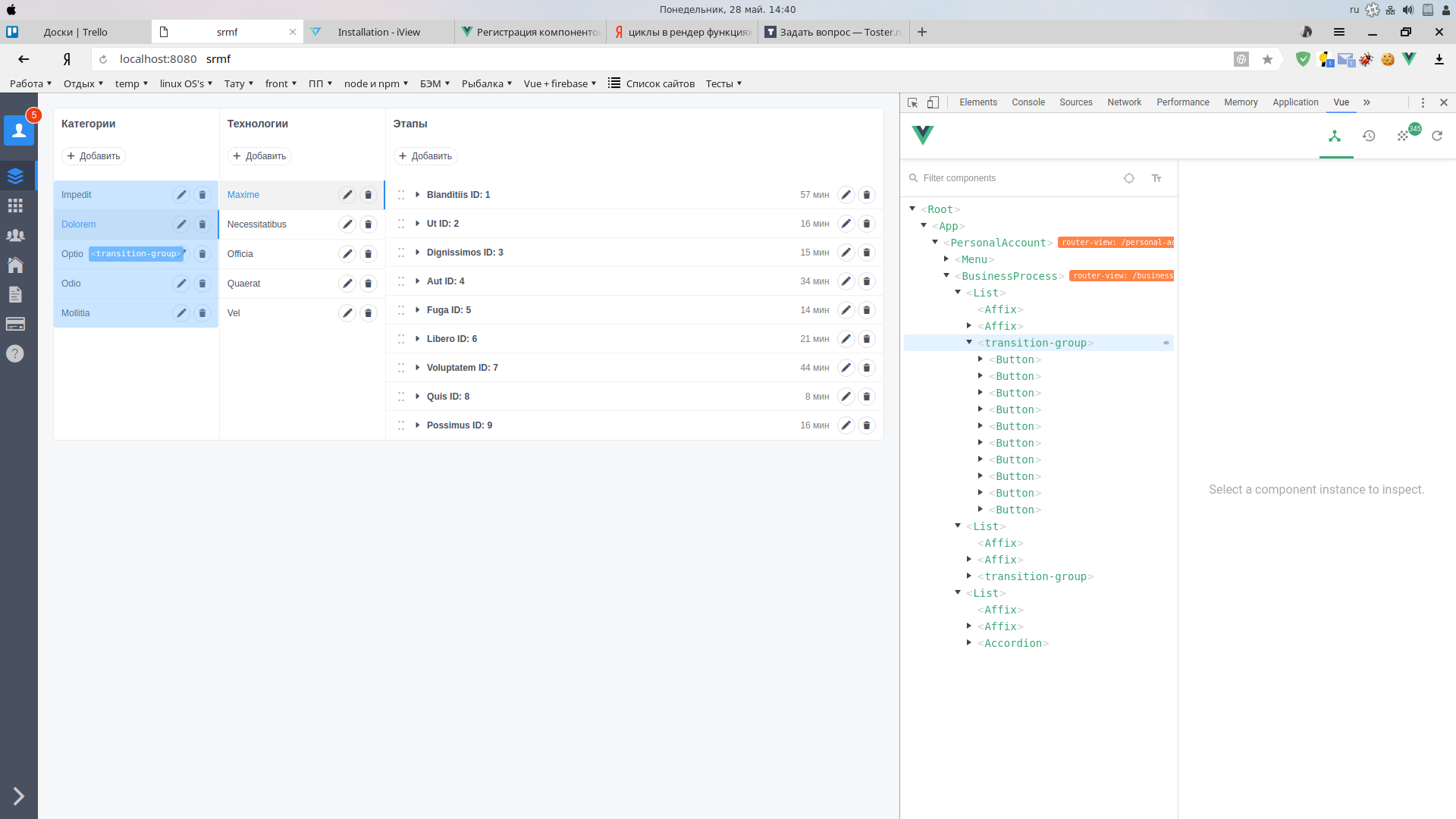
Task: Open the Доски | Trello browser tab
Action: click(76, 32)
